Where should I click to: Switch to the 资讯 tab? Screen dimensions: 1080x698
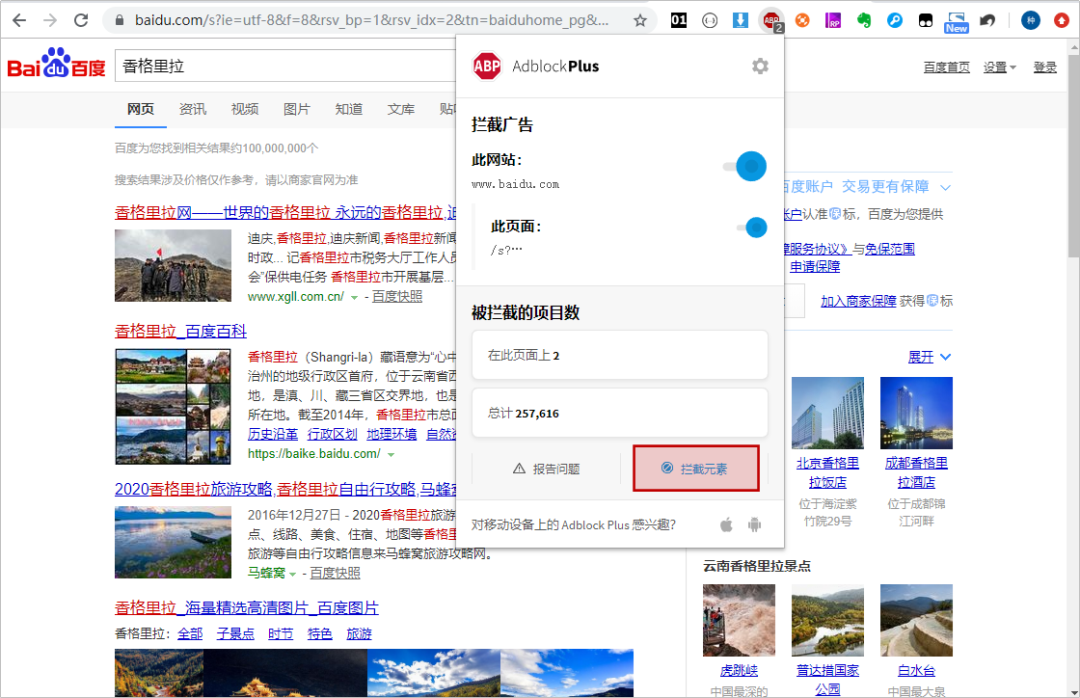(x=192, y=109)
